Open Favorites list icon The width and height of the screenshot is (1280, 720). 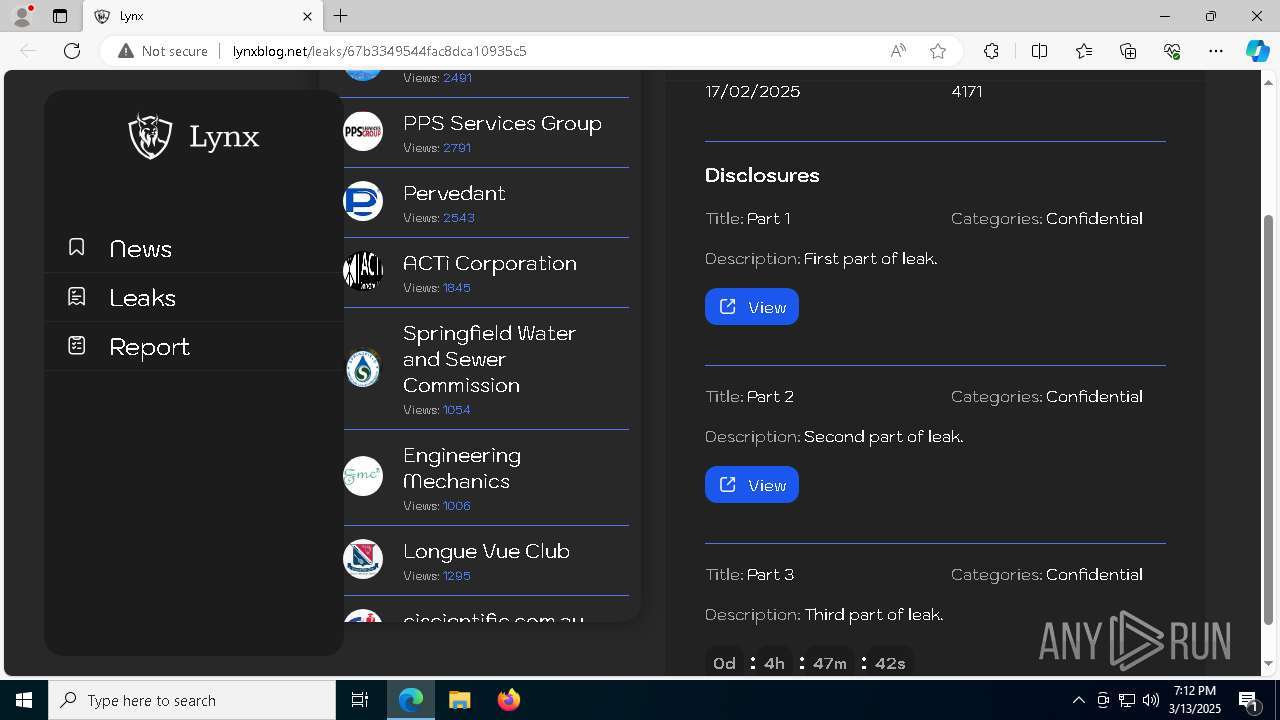pos(1084,51)
